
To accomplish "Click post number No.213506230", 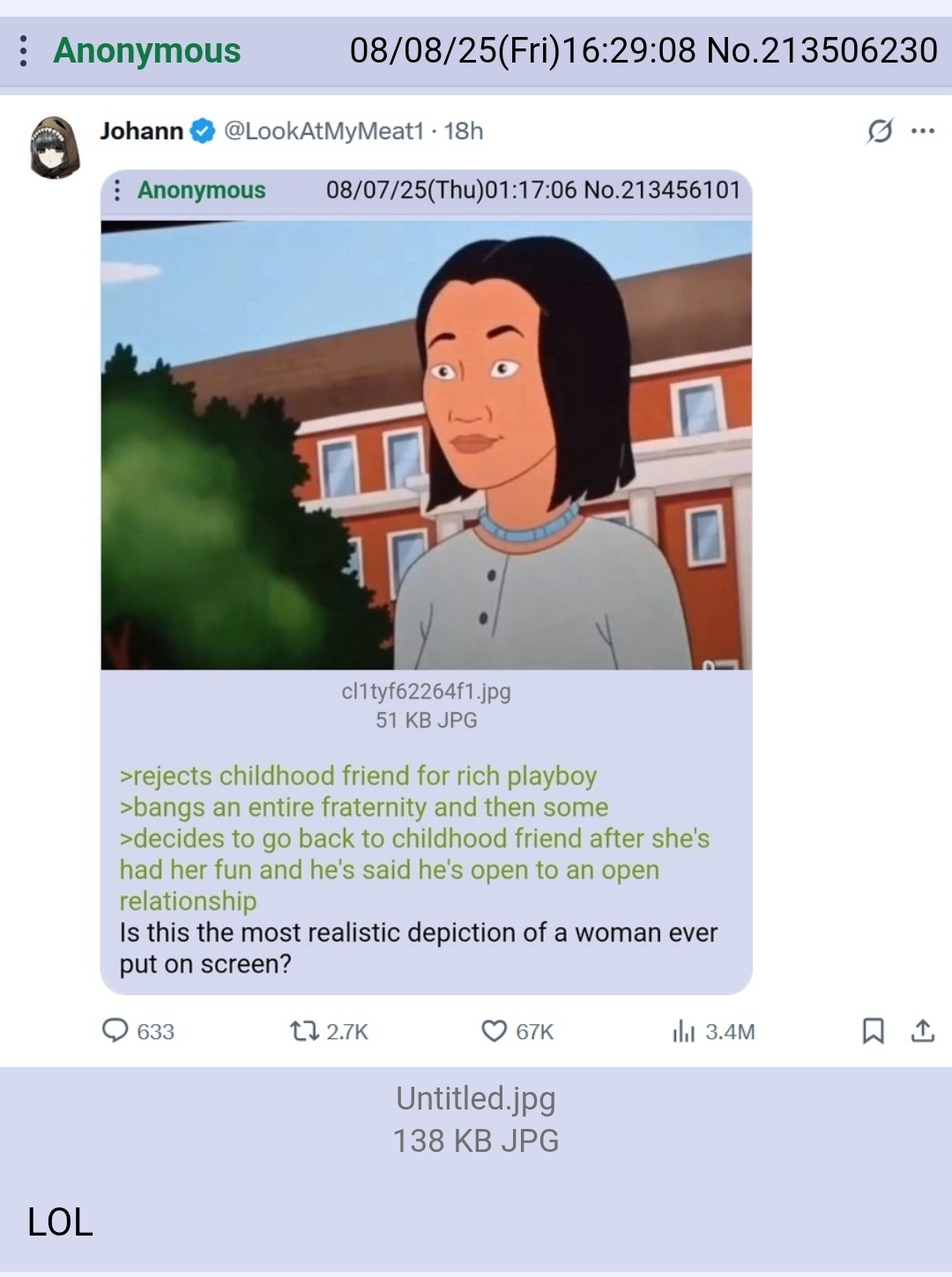I will pyautogui.click(x=822, y=50).
